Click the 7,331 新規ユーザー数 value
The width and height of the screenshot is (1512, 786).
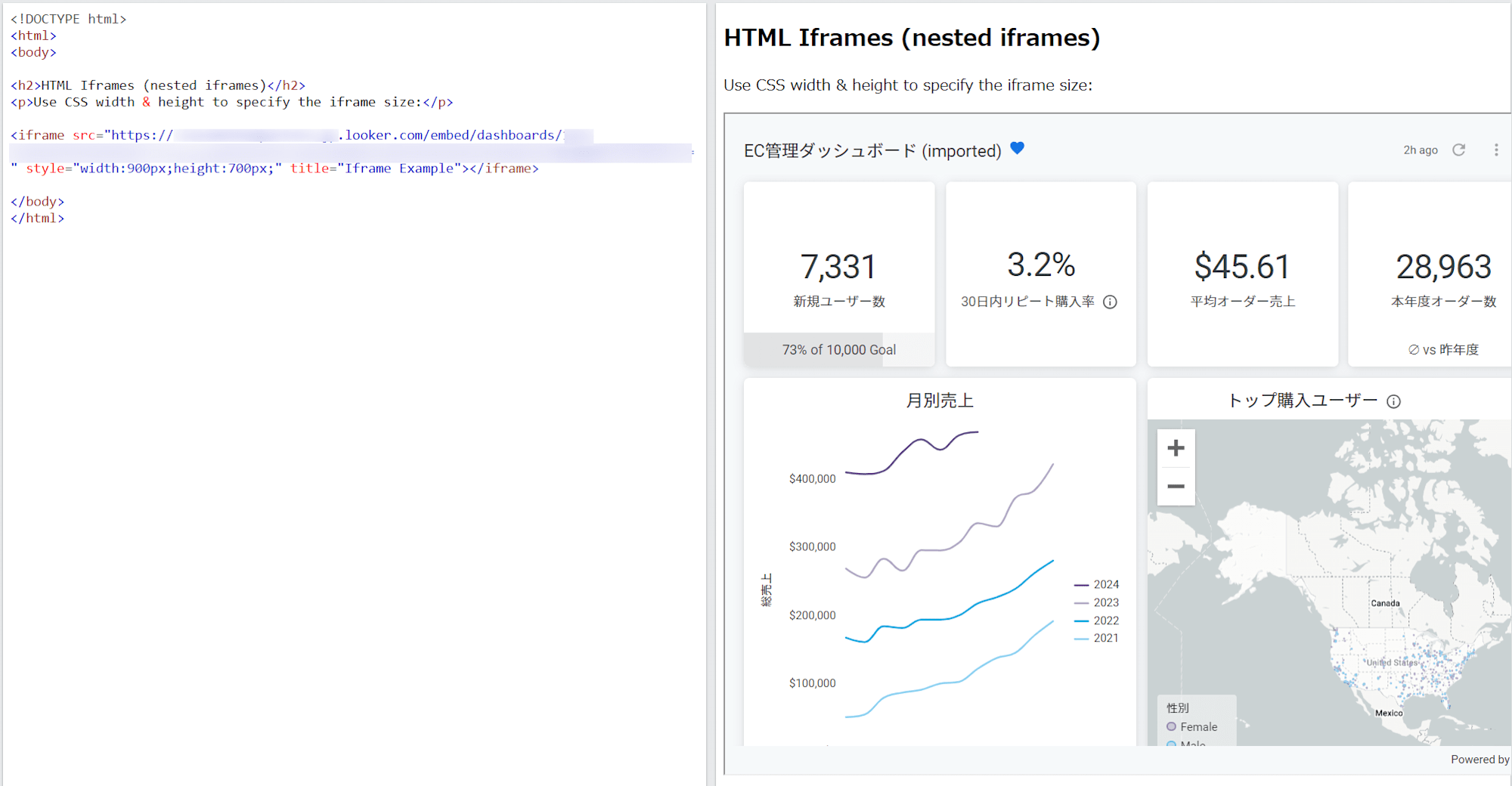[x=838, y=267]
